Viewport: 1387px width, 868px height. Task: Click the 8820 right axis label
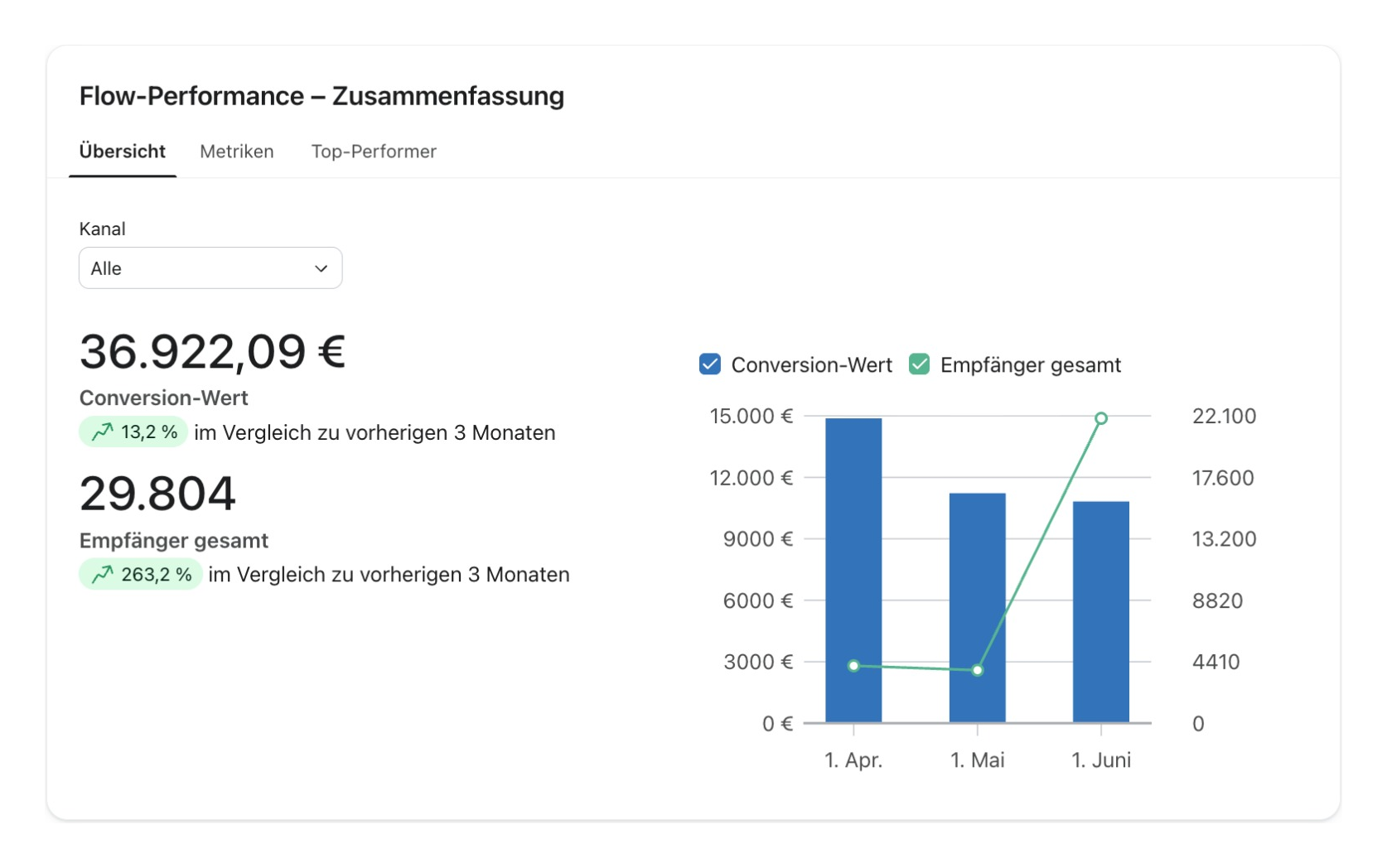coord(1217,600)
